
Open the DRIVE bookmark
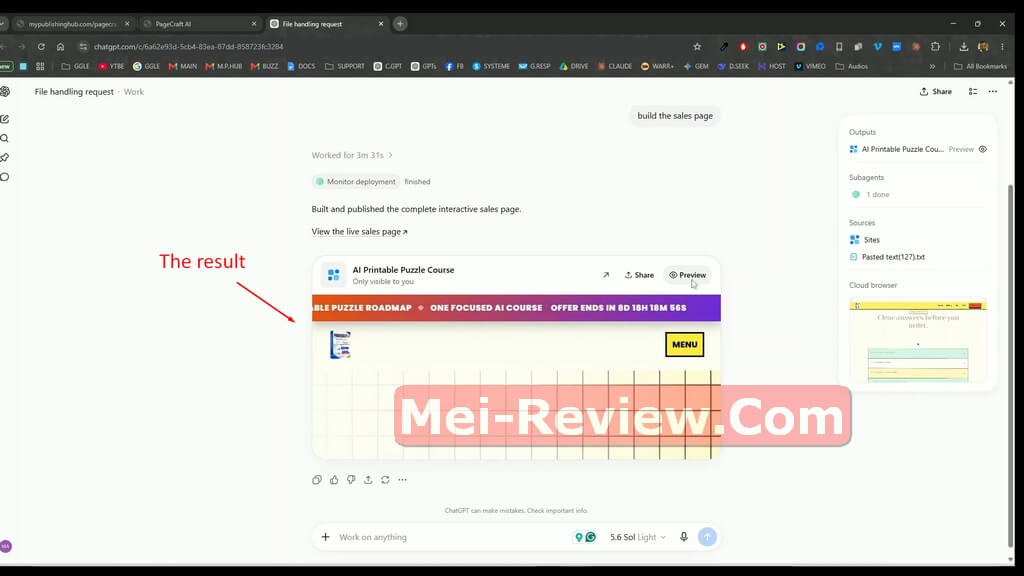tap(573, 66)
